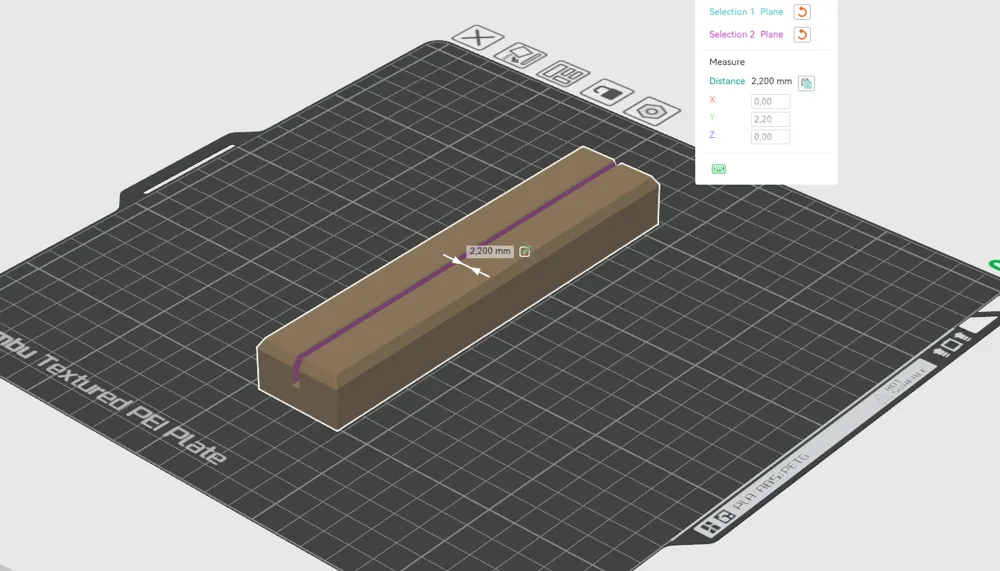
Task: Toggle the plate lock icon
Action: click(x=607, y=93)
